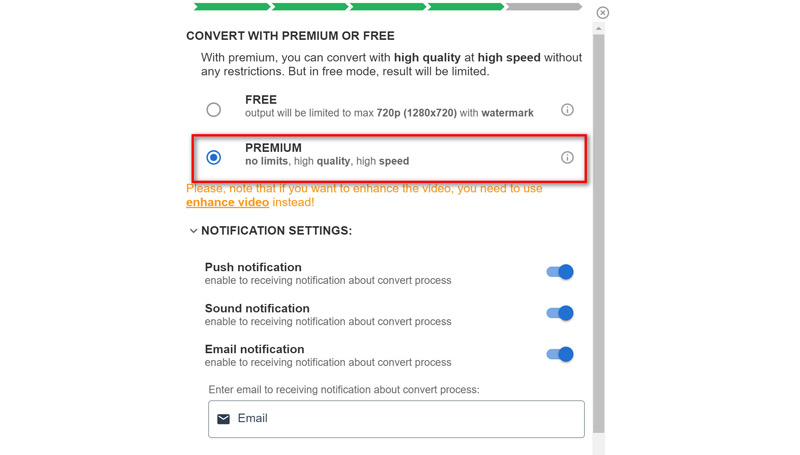Click the envelope icon in email field
The width and height of the screenshot is (800, 455).
click(224, 419)
